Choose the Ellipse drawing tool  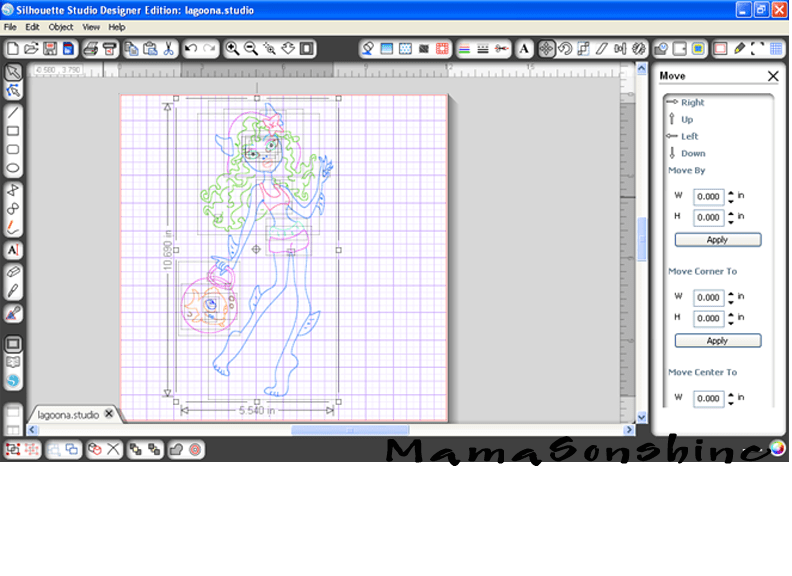[x=13, y=167]
